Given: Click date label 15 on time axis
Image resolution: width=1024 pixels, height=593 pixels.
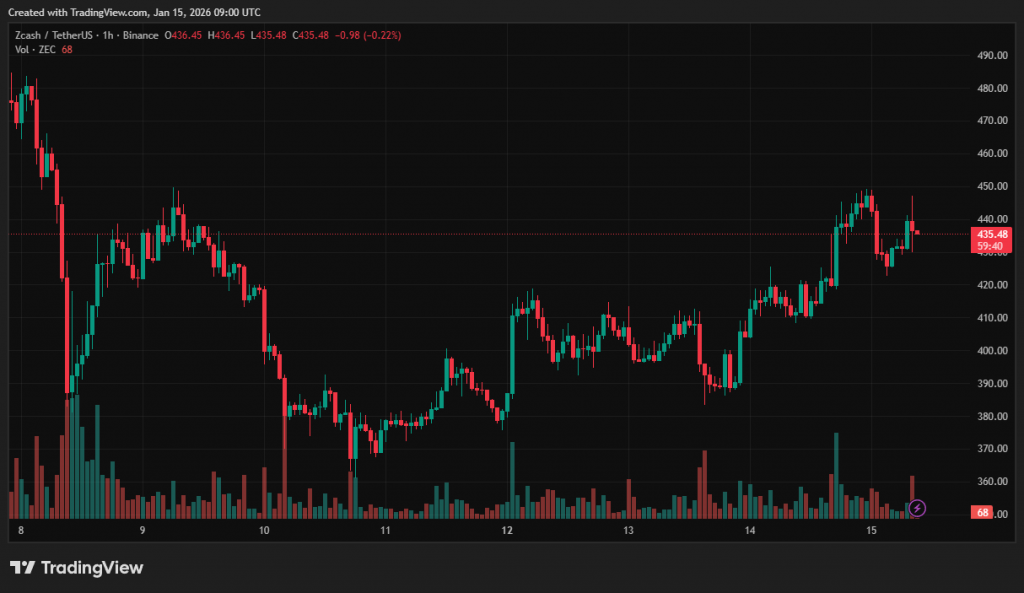Looking at the screenshot, I should (x=871, y=531).
